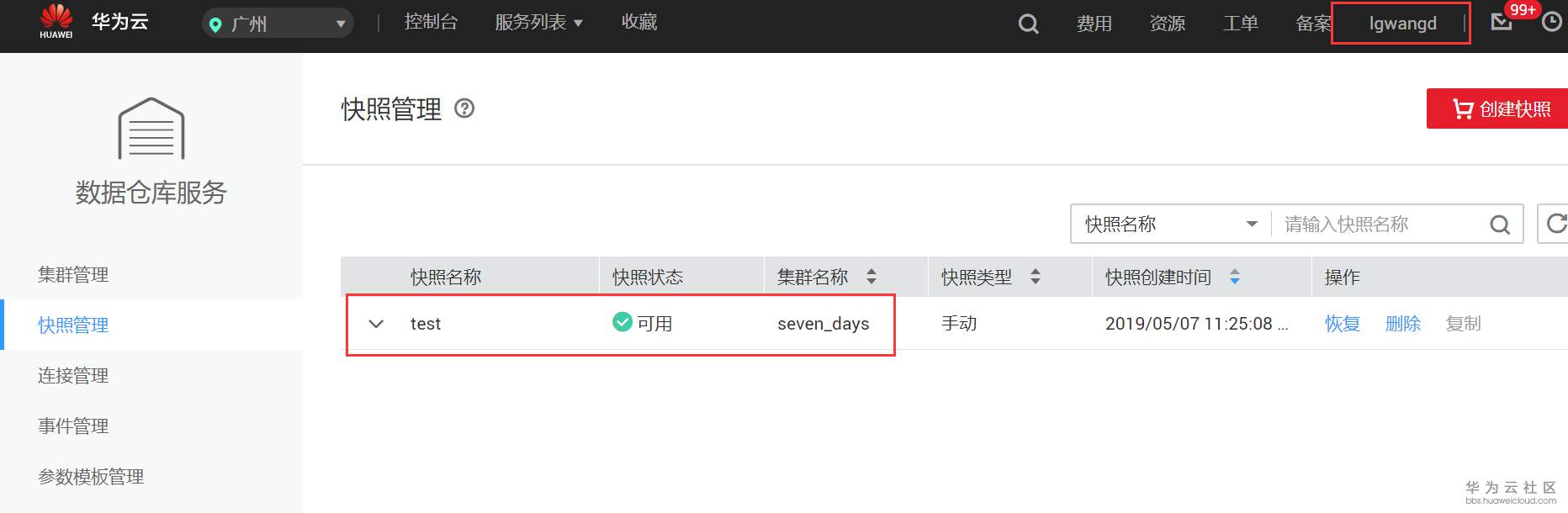Click the 恢复 link for test snapshot

1343,324
